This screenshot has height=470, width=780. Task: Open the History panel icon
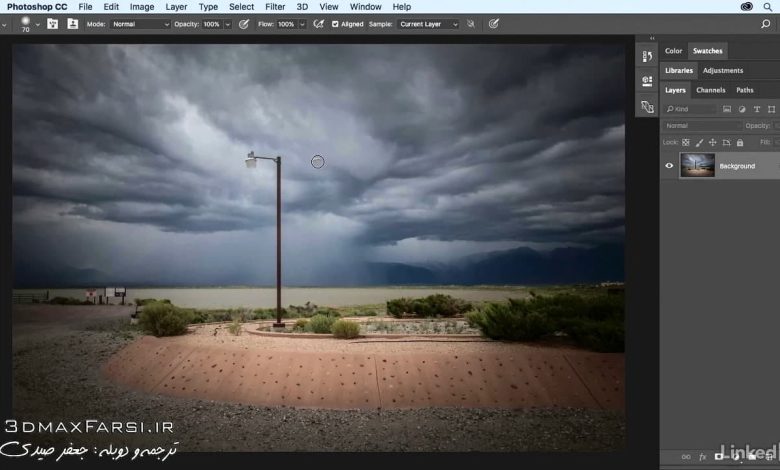[647, 56]
